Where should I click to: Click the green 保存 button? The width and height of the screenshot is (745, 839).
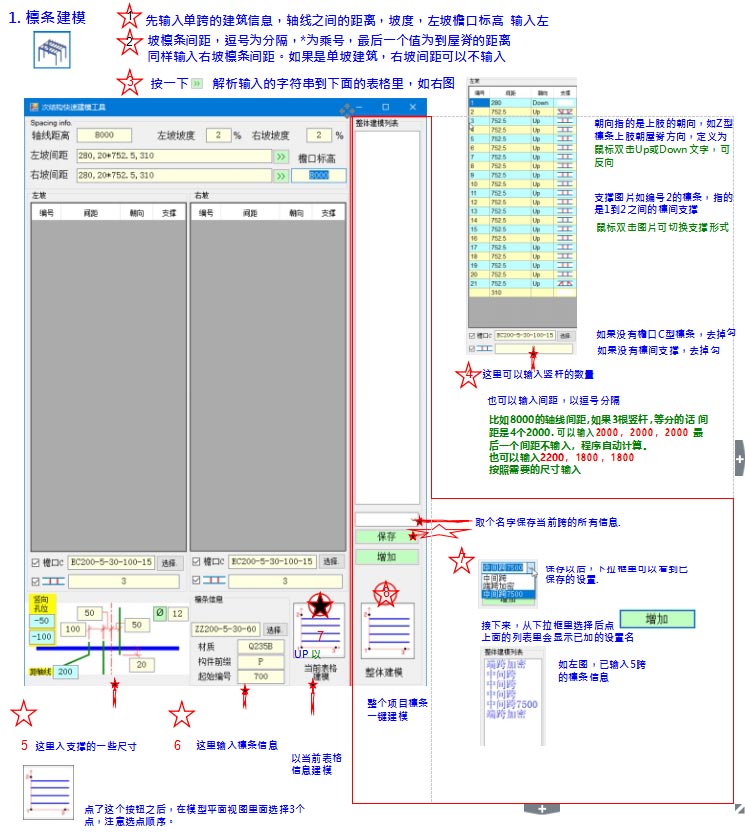387,537
